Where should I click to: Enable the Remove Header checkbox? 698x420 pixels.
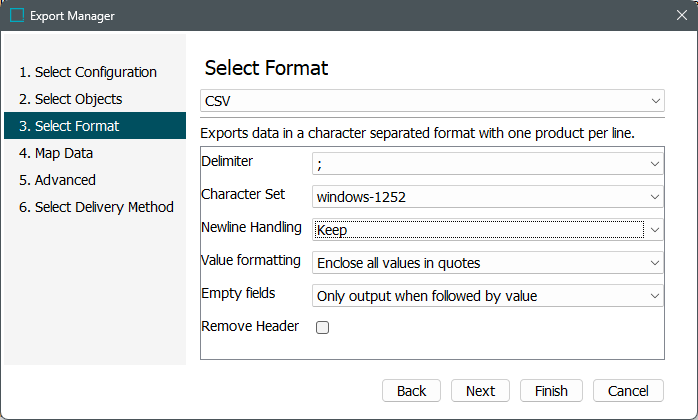point(322,327)
